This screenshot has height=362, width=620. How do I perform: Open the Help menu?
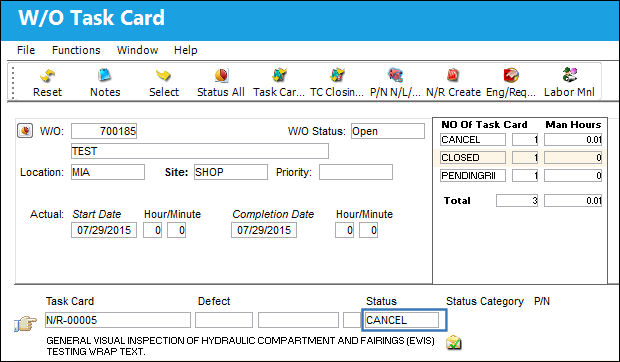click(185, 50)
